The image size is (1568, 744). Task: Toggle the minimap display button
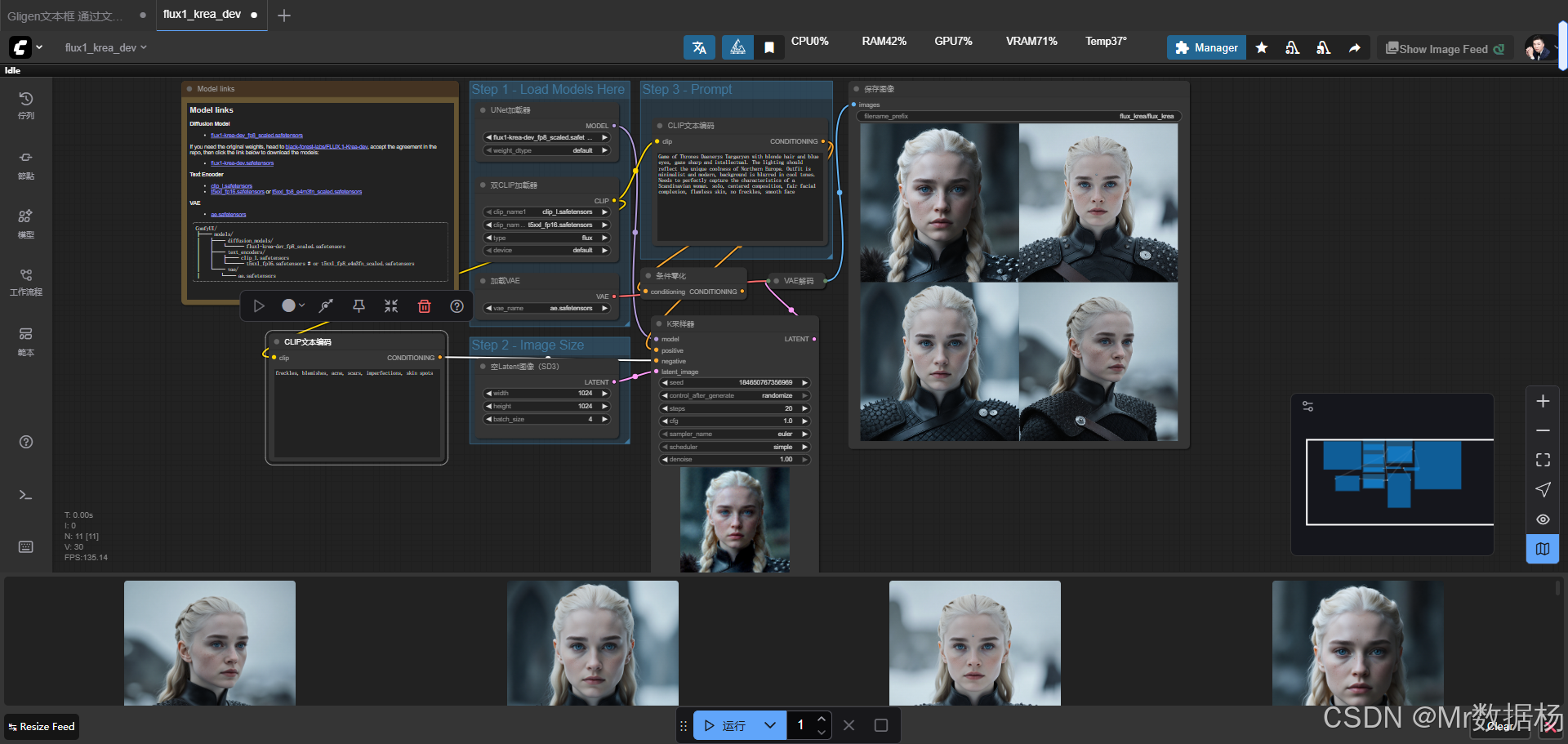coord(1543,549)
